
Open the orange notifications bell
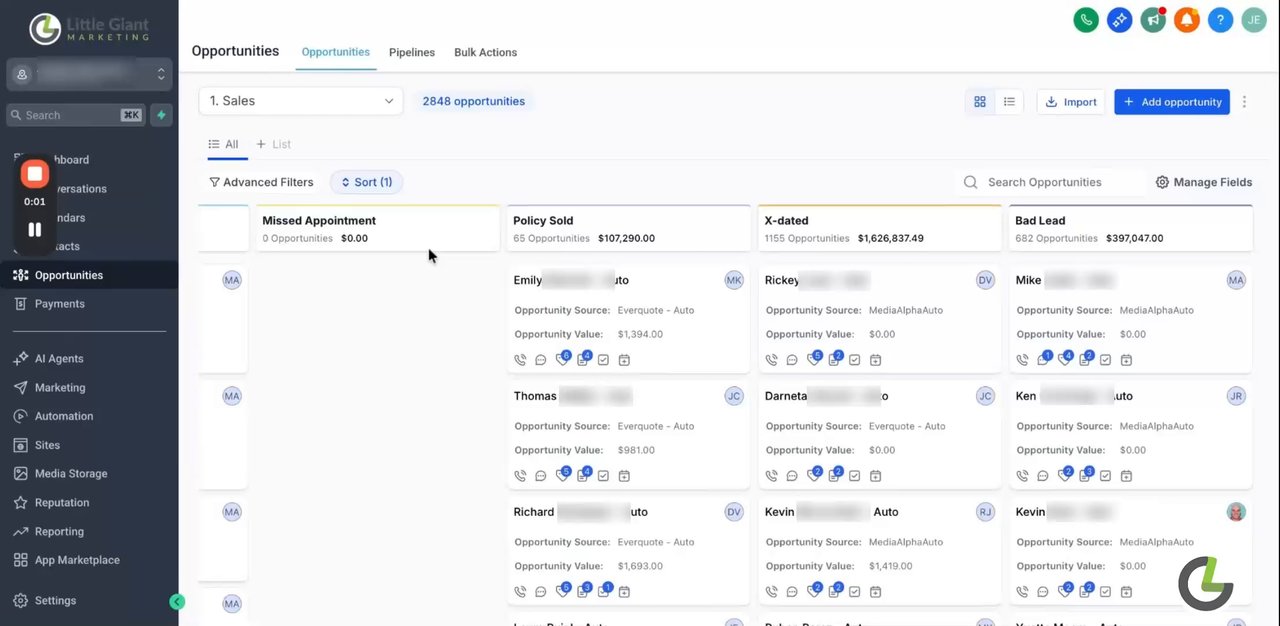click(1187, 20)
